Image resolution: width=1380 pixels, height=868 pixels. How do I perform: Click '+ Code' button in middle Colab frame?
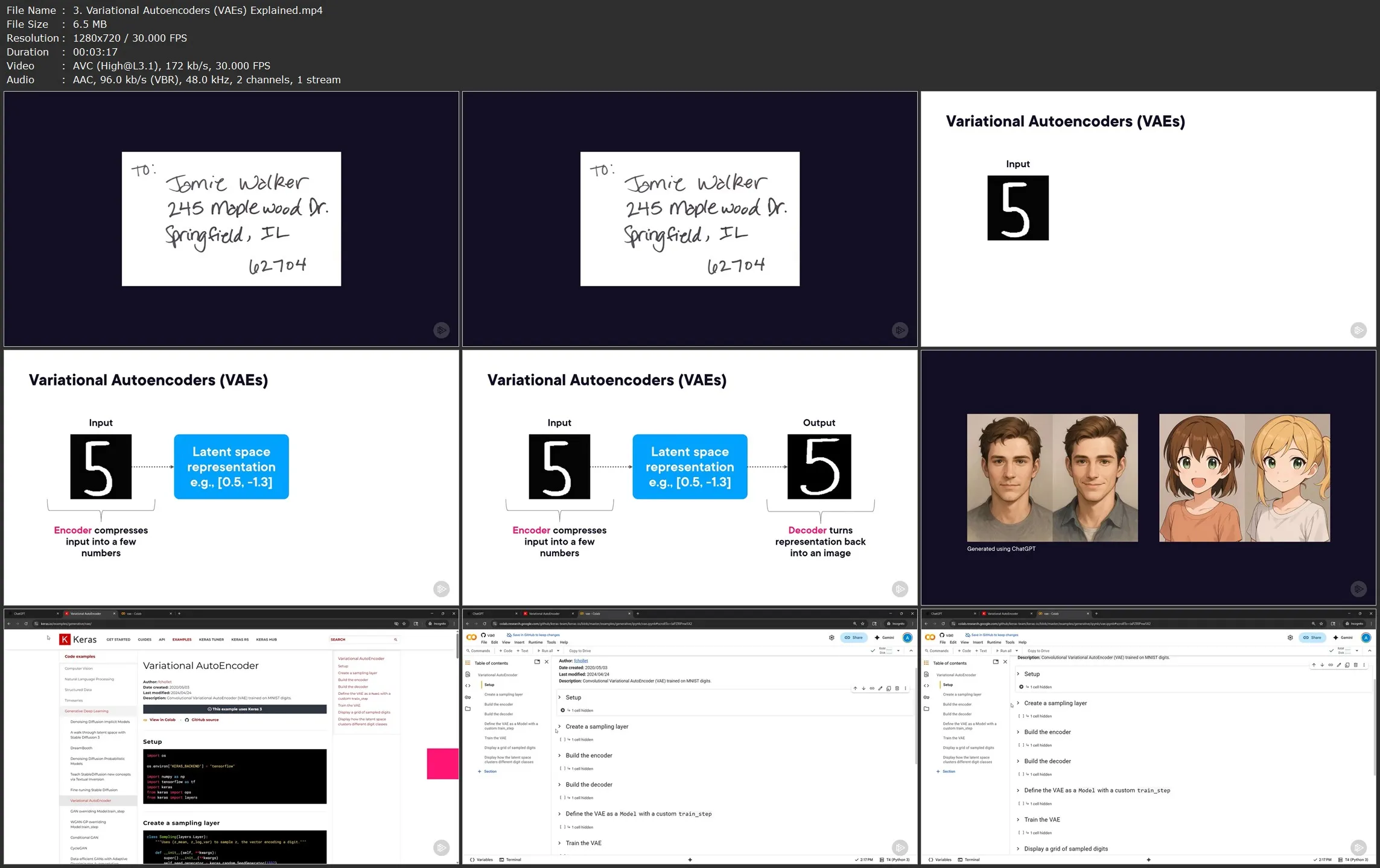click(x=506, y=651)
